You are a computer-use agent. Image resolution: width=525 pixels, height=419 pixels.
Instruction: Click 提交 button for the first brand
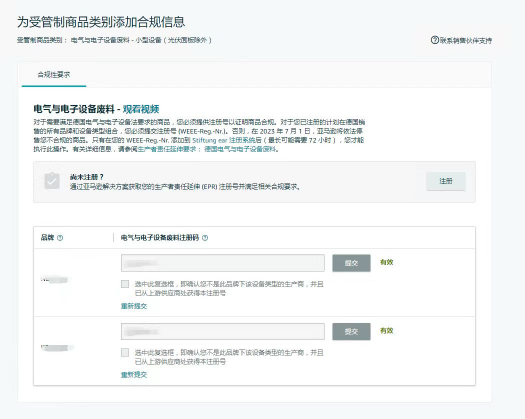[351, 263]
